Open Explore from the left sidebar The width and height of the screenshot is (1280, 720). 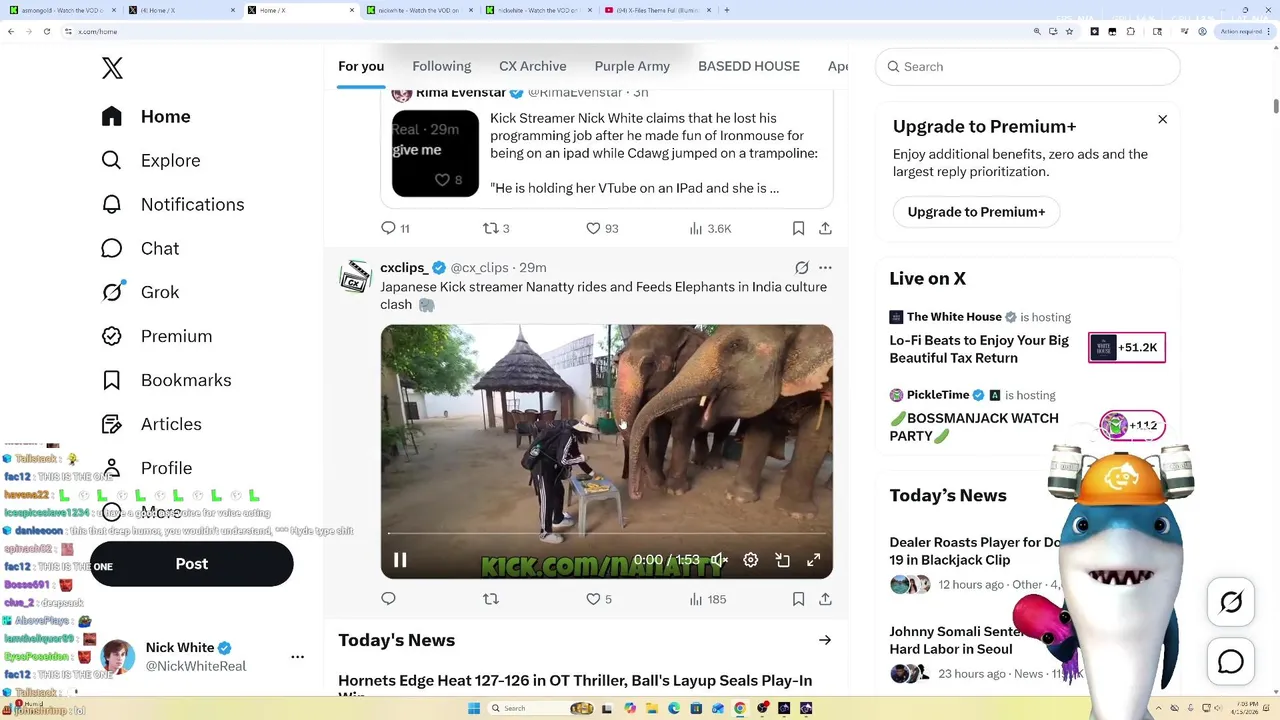151,160
